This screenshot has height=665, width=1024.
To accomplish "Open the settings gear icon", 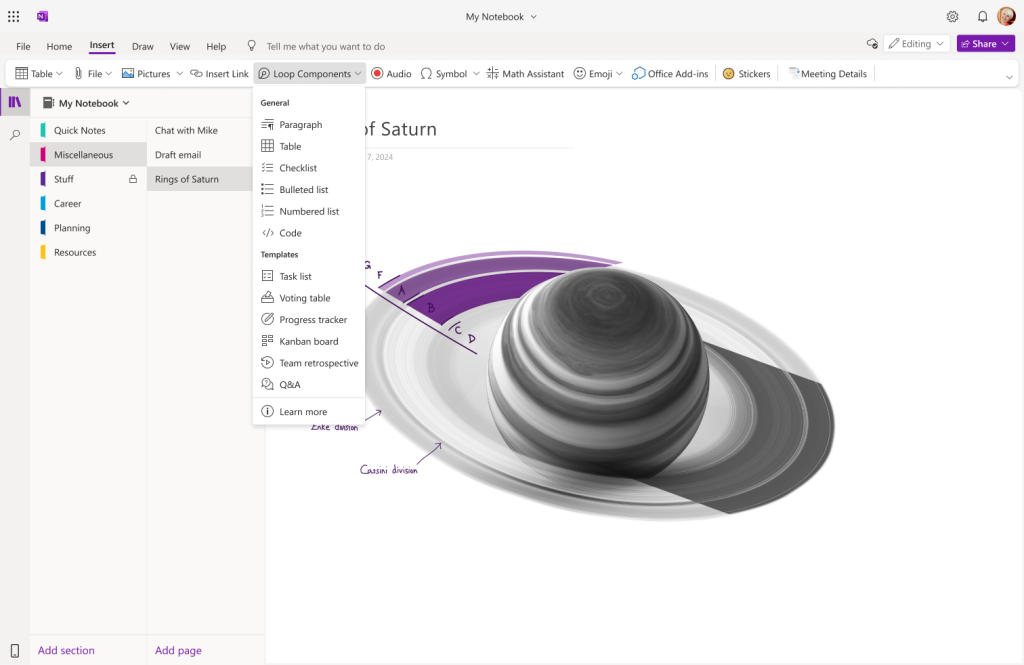I will (952, 16).
